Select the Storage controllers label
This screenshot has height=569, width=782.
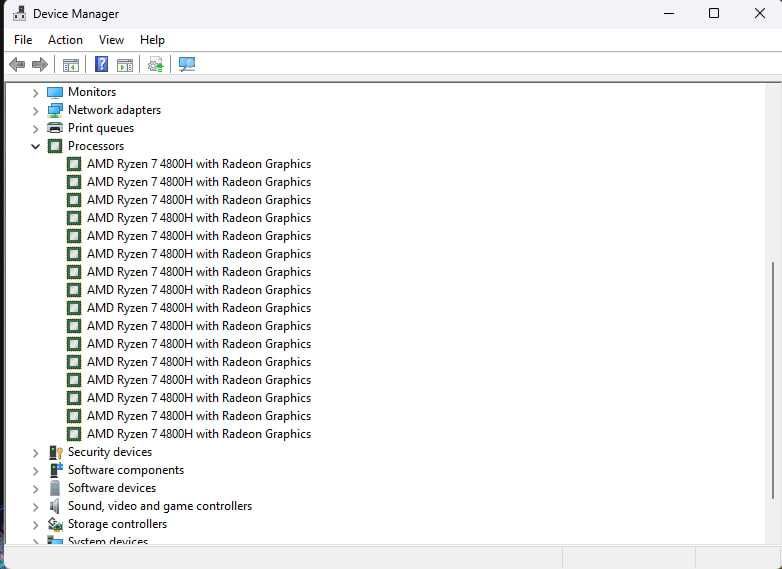click(x=117, y=524)
